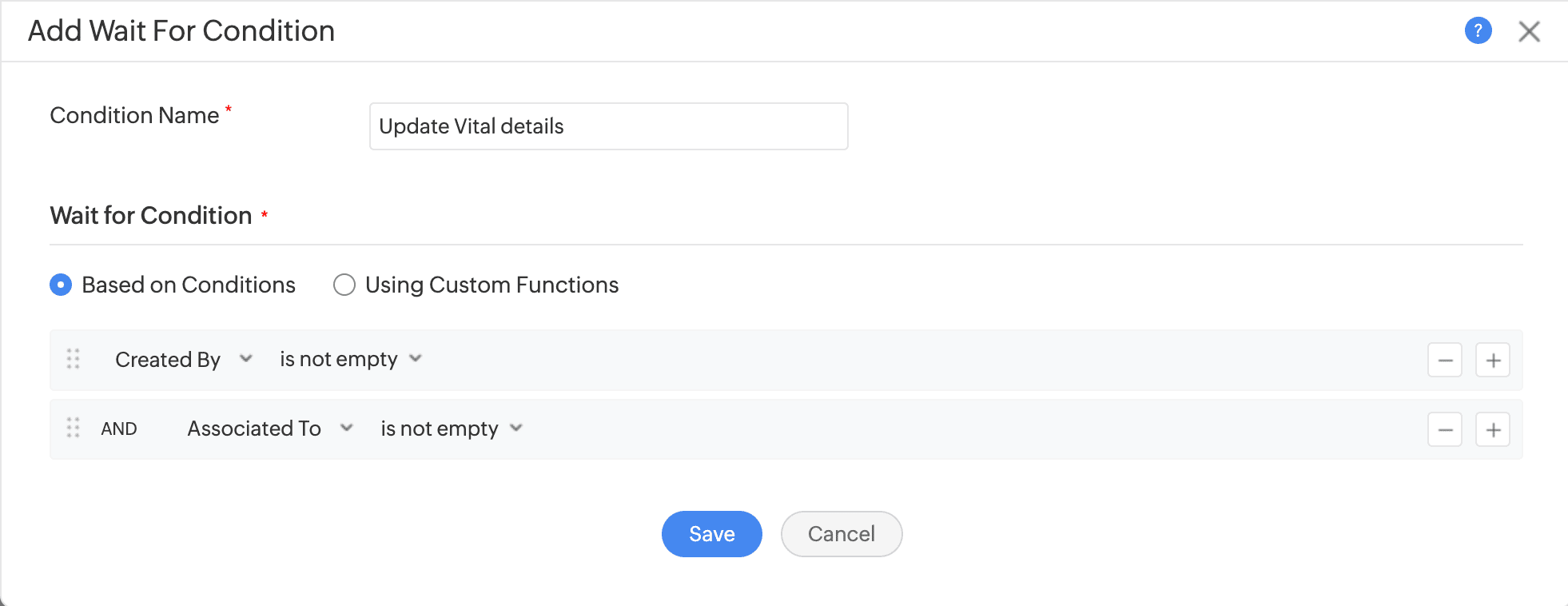Remove the Created By condition row
The image size is (1568, 606).
pyautogui.click(x=1444, y=360)
